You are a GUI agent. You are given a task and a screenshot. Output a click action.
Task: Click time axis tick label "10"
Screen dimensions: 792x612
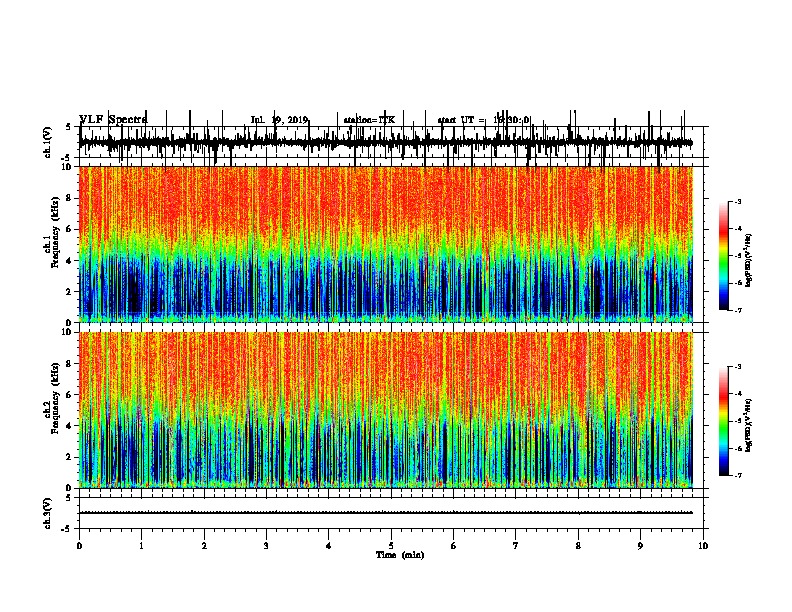pyautogui.click(x=703, y=546)
